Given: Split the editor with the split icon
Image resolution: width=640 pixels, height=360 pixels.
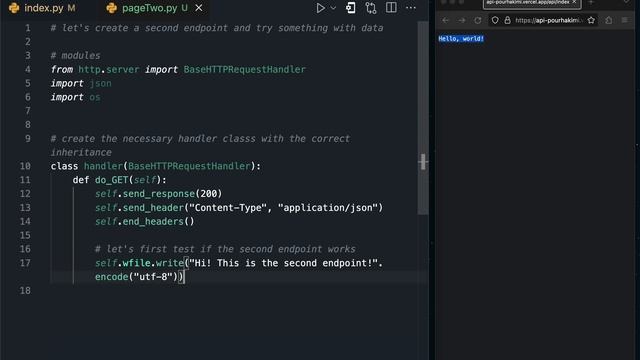Looking at the screenshot, I should tap(391, 8).
